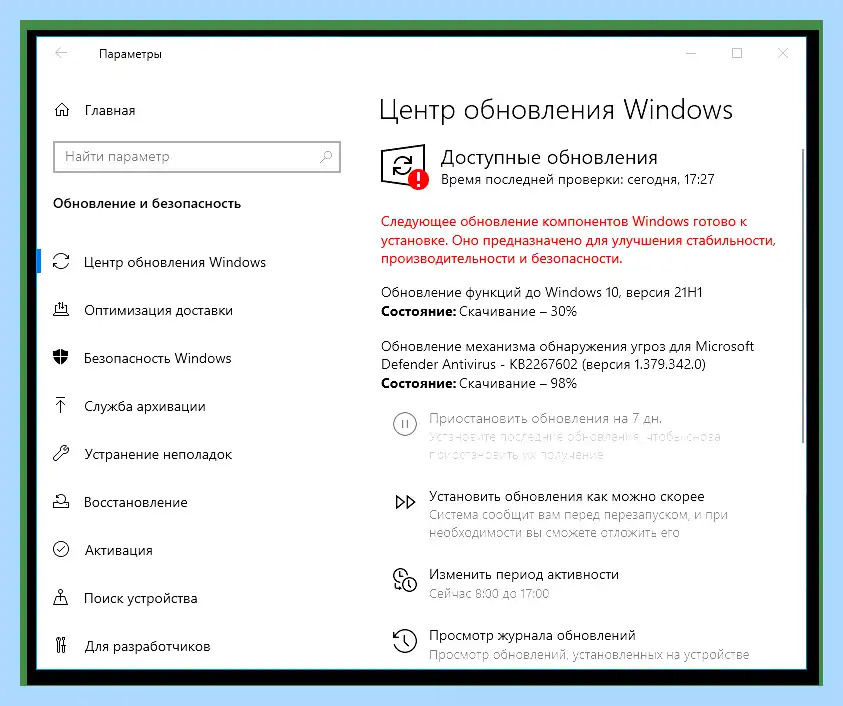Click the Доступные обновления heading

(549, 158)
